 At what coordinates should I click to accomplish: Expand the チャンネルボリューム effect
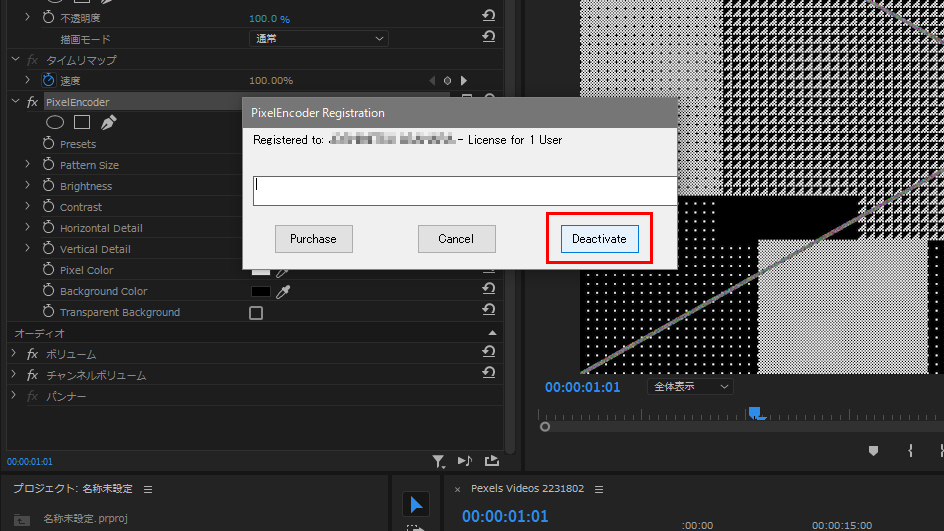14,374
